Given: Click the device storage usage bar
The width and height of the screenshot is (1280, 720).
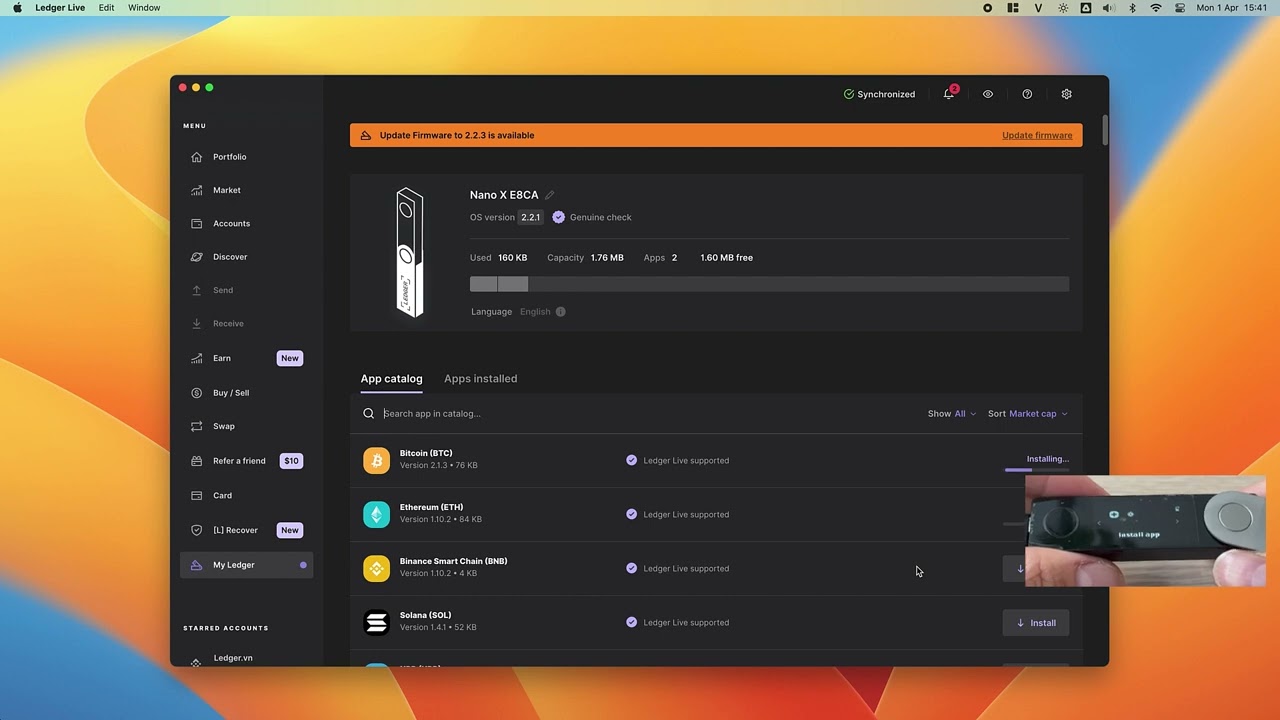Looking at the screenshot, I should 769,284.
